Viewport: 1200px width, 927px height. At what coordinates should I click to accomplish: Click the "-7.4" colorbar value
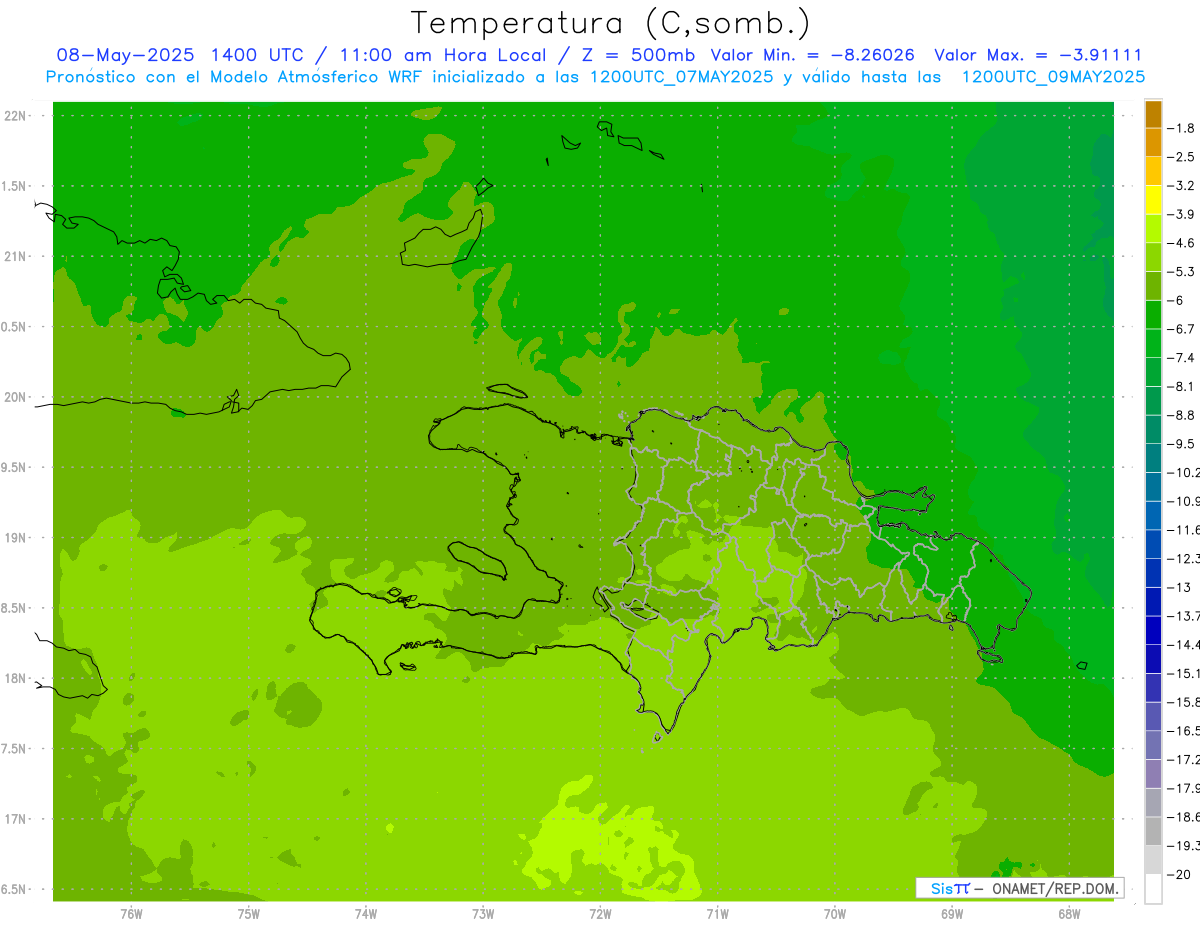tap(1181, 358)
